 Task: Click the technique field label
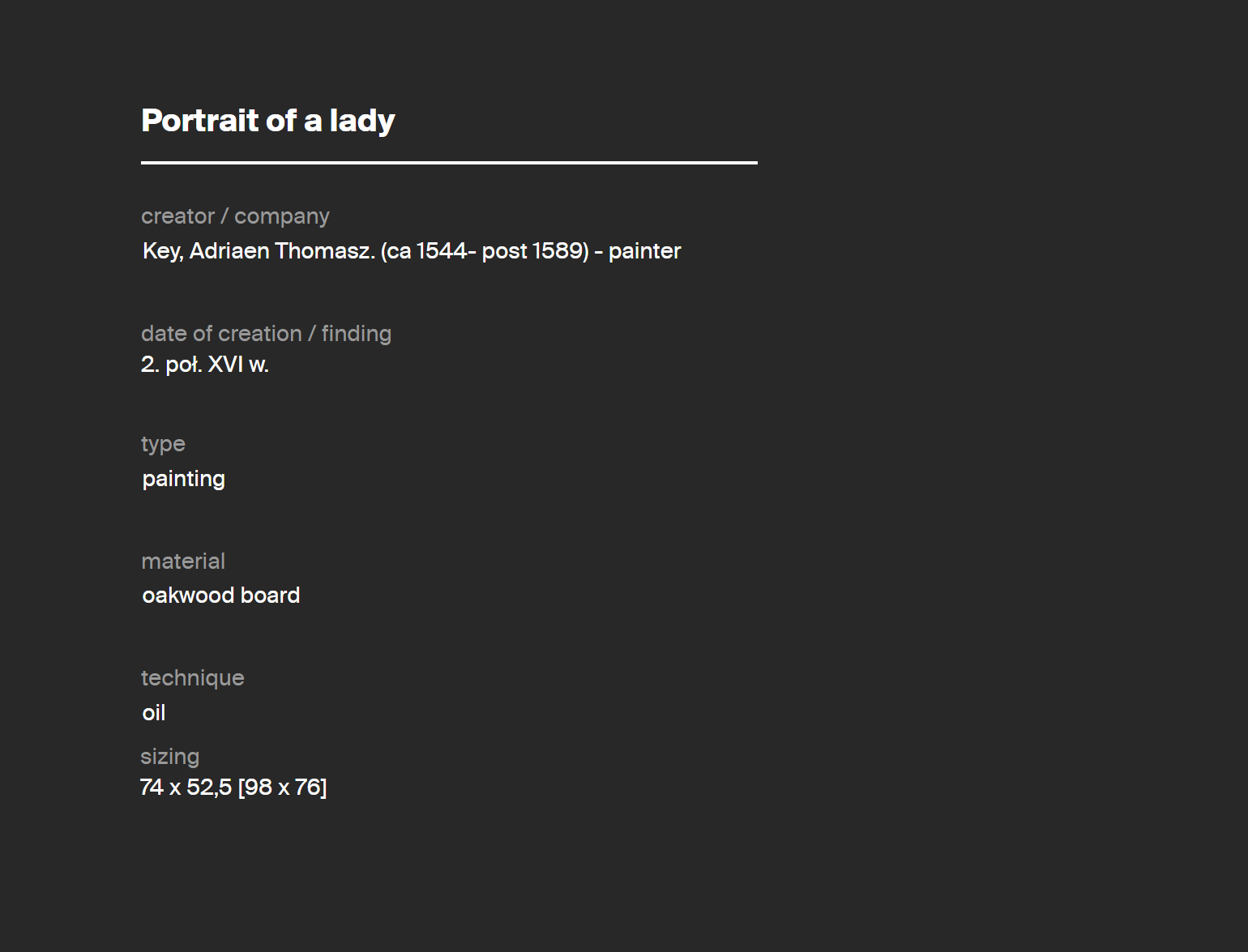click(x=193, y=678)
